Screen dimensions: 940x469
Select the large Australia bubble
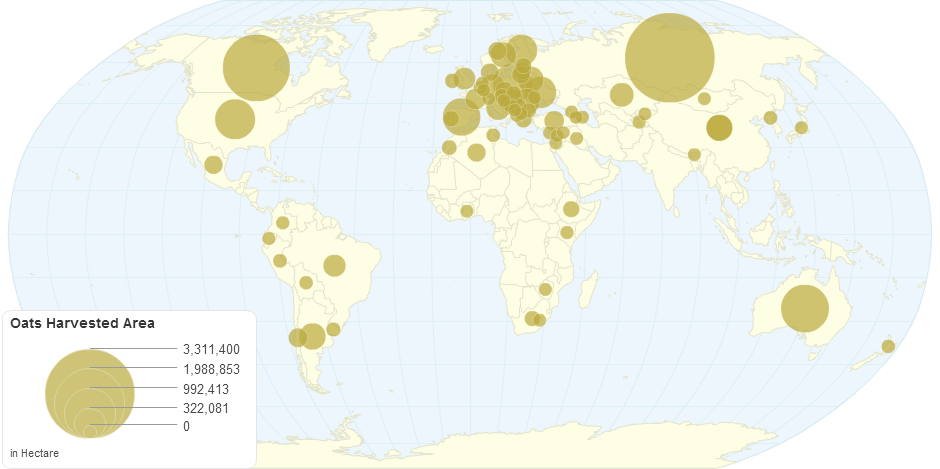804,308
